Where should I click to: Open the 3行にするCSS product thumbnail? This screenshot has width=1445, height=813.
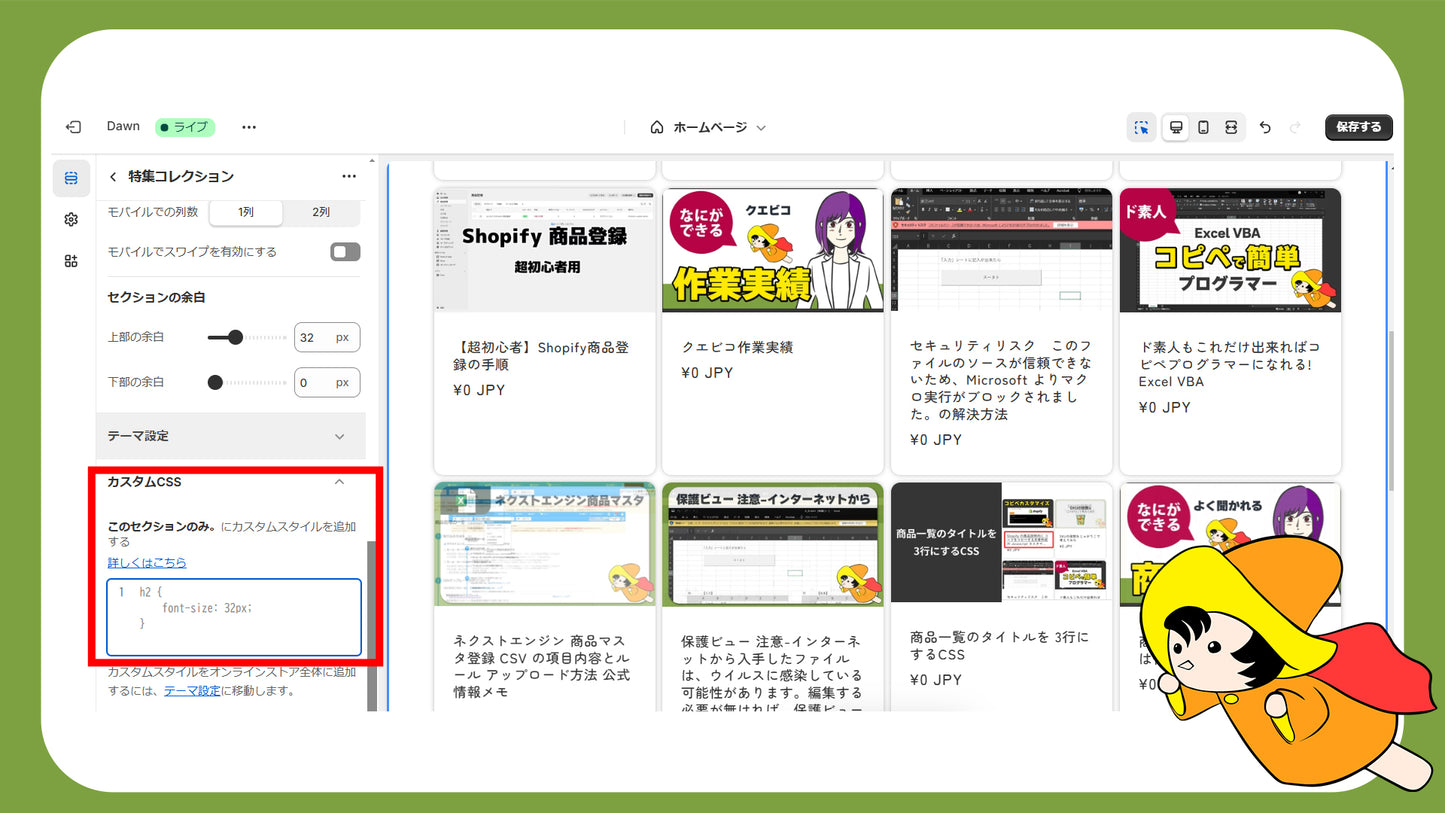point(1001,543)
